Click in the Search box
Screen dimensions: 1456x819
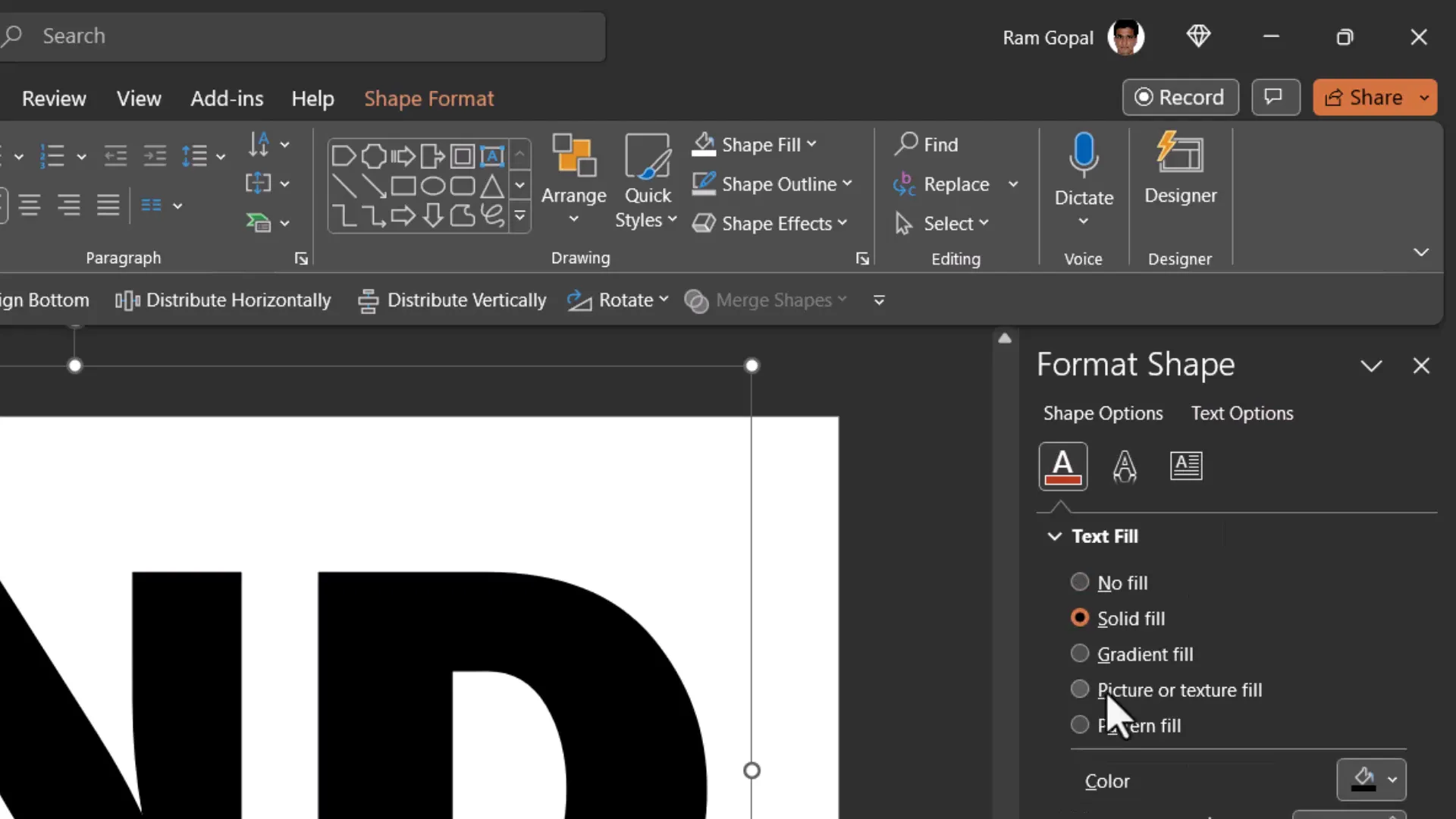[x=303, y=36]
